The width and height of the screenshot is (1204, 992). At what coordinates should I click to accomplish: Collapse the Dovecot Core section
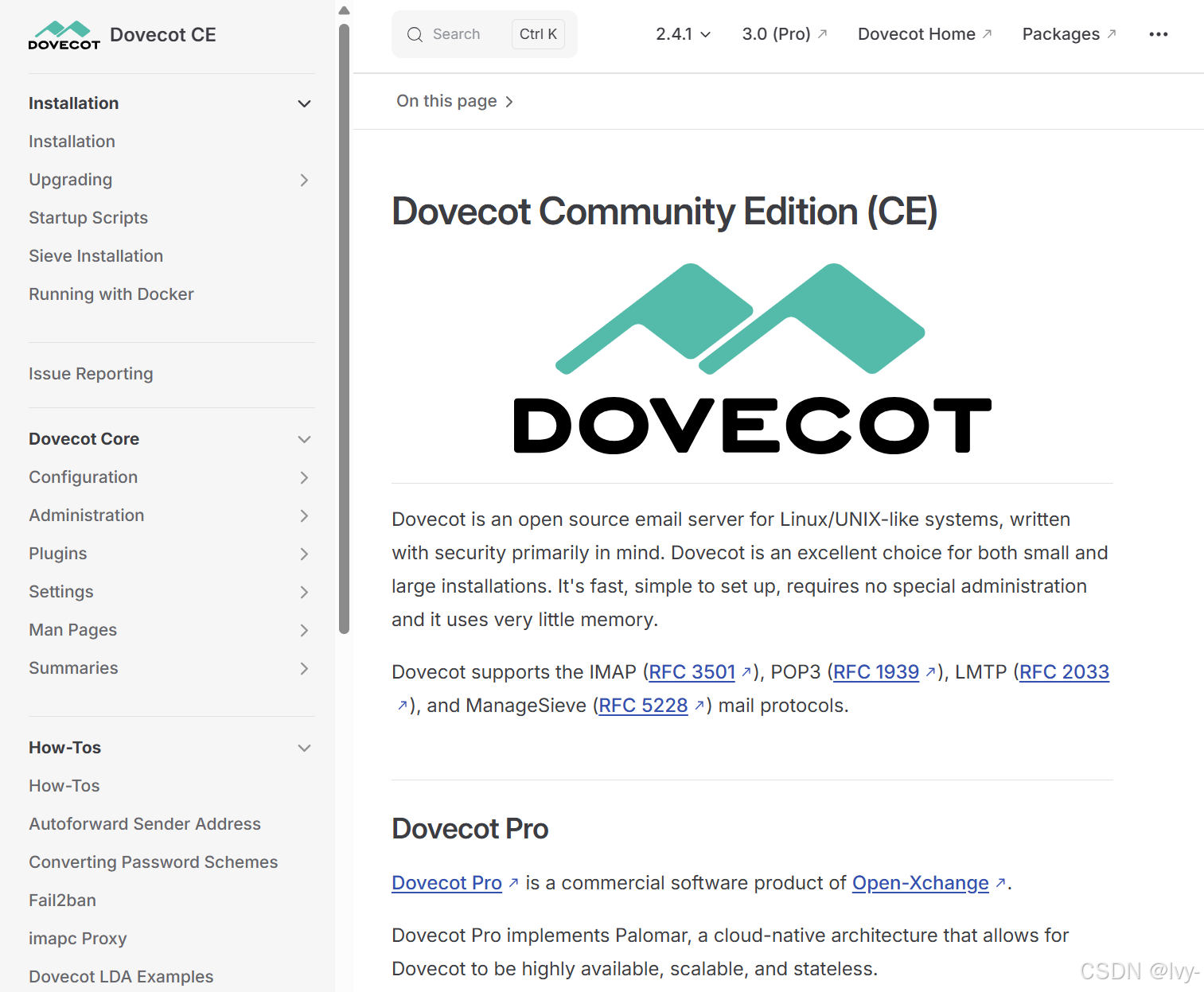[304, 439]
